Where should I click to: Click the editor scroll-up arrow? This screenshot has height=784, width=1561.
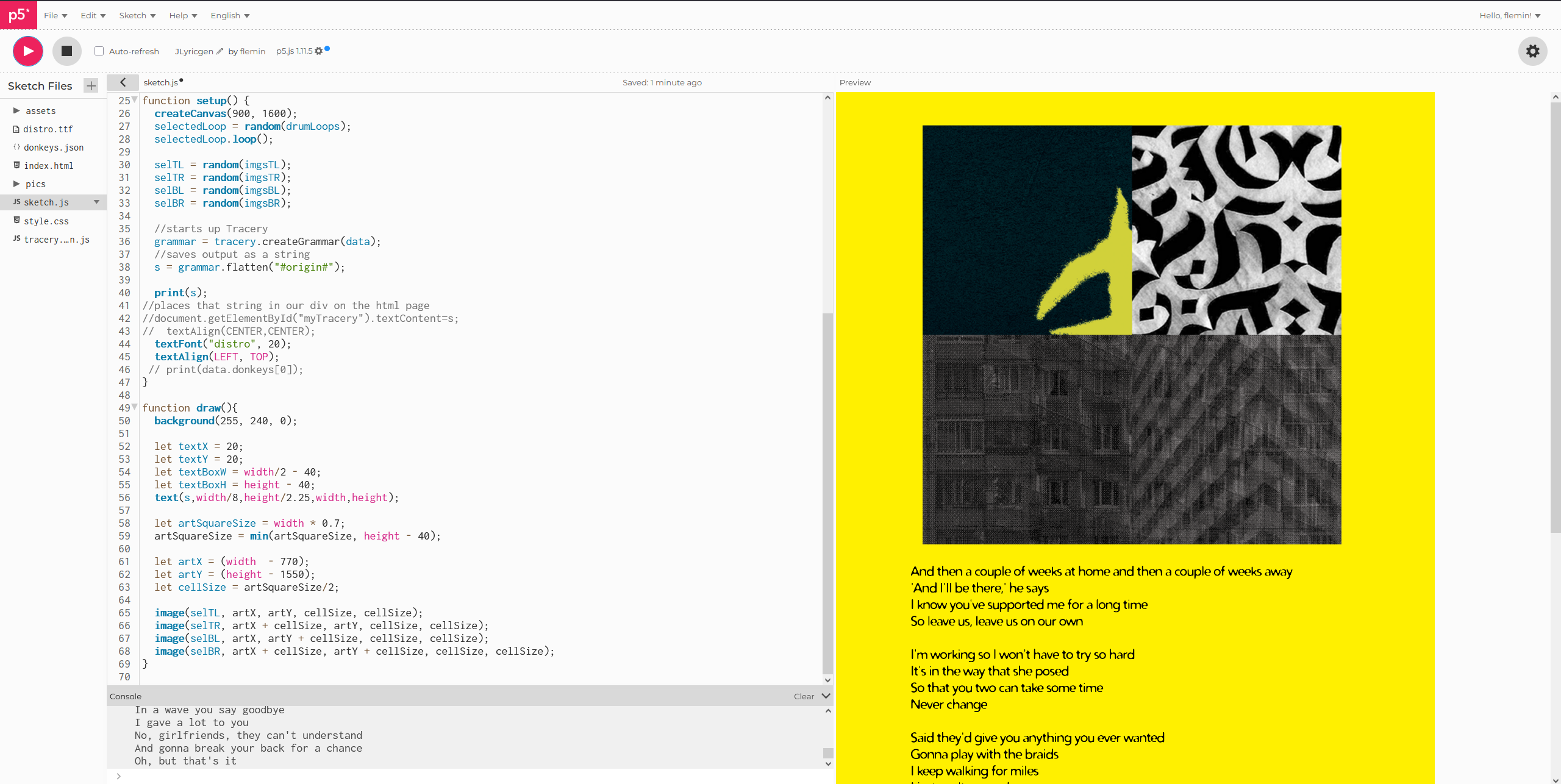(x=827, y=98)
